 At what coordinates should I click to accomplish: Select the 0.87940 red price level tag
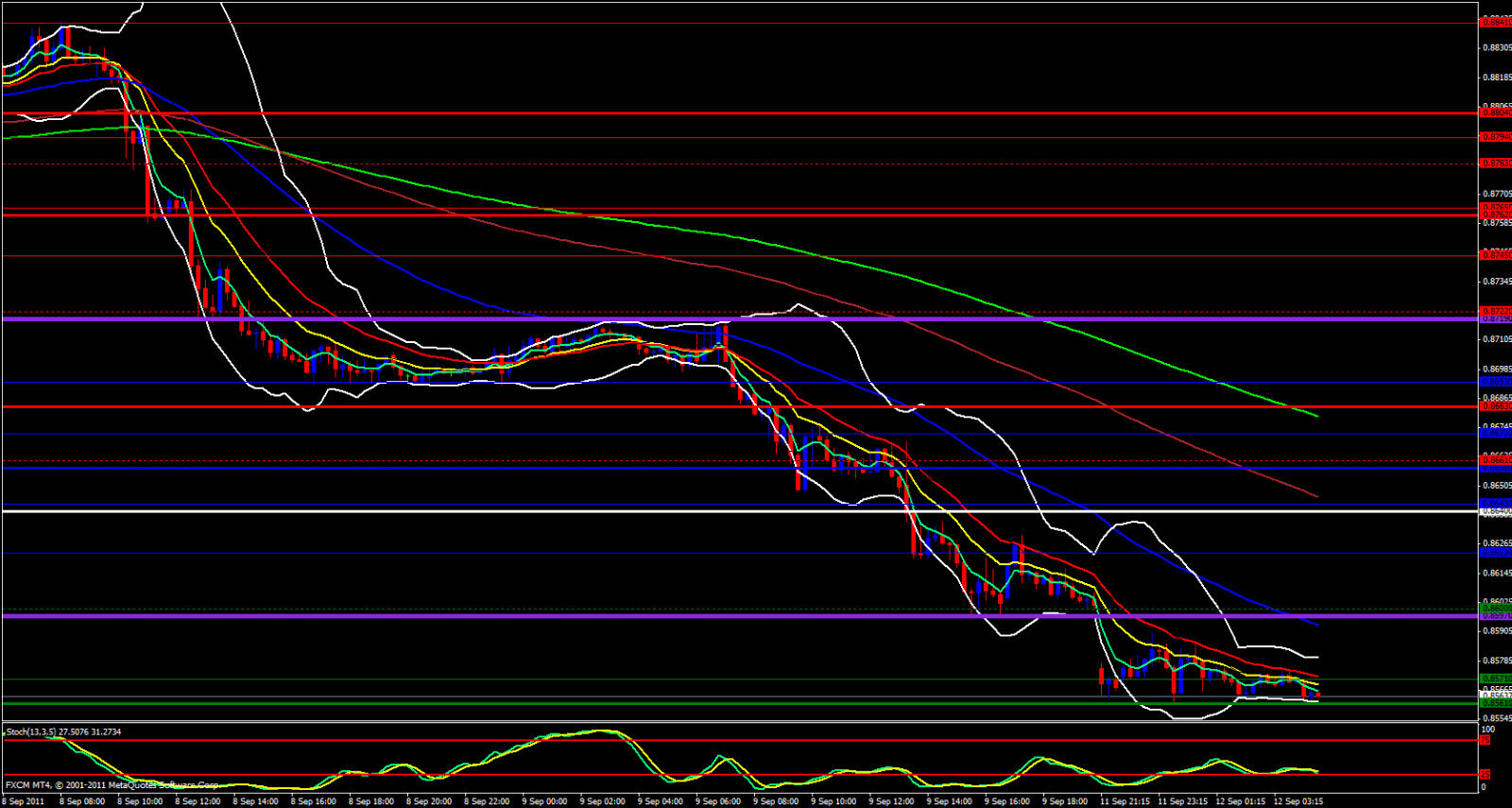coord(1495,137)
